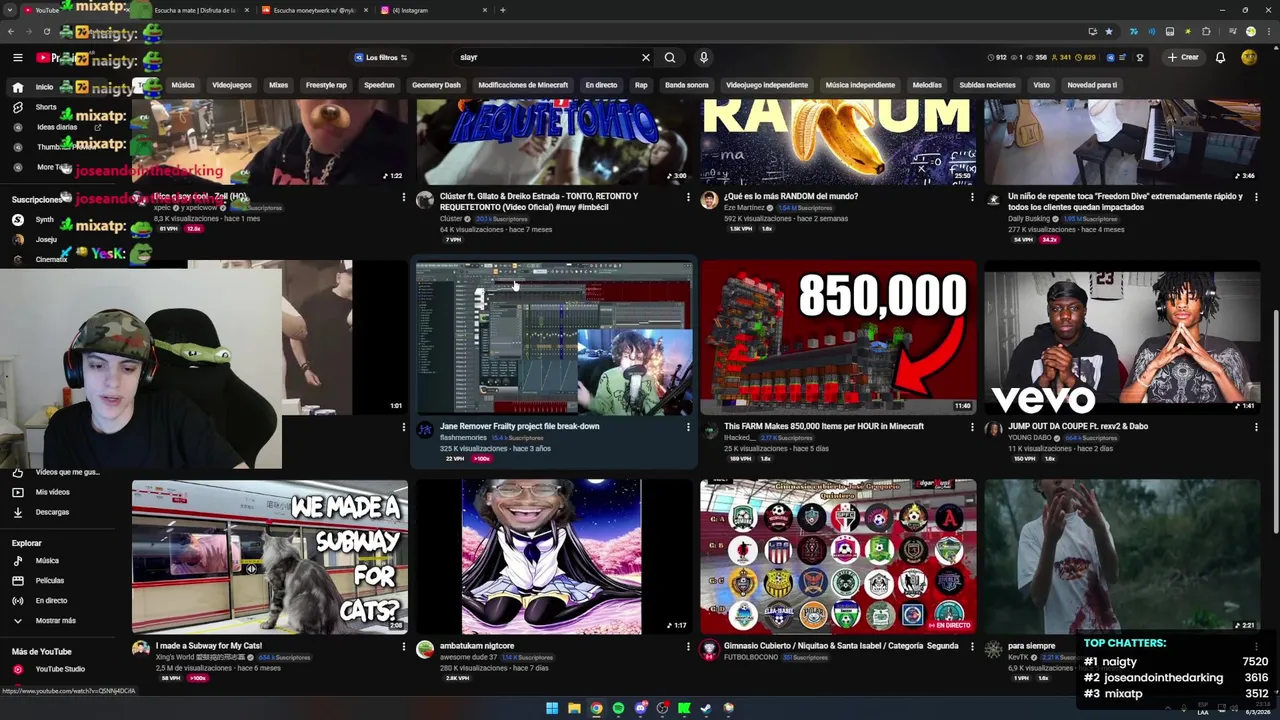Start voice search with the microphone icon
This screenshot has height=720, width=1280.
point(704,58)
